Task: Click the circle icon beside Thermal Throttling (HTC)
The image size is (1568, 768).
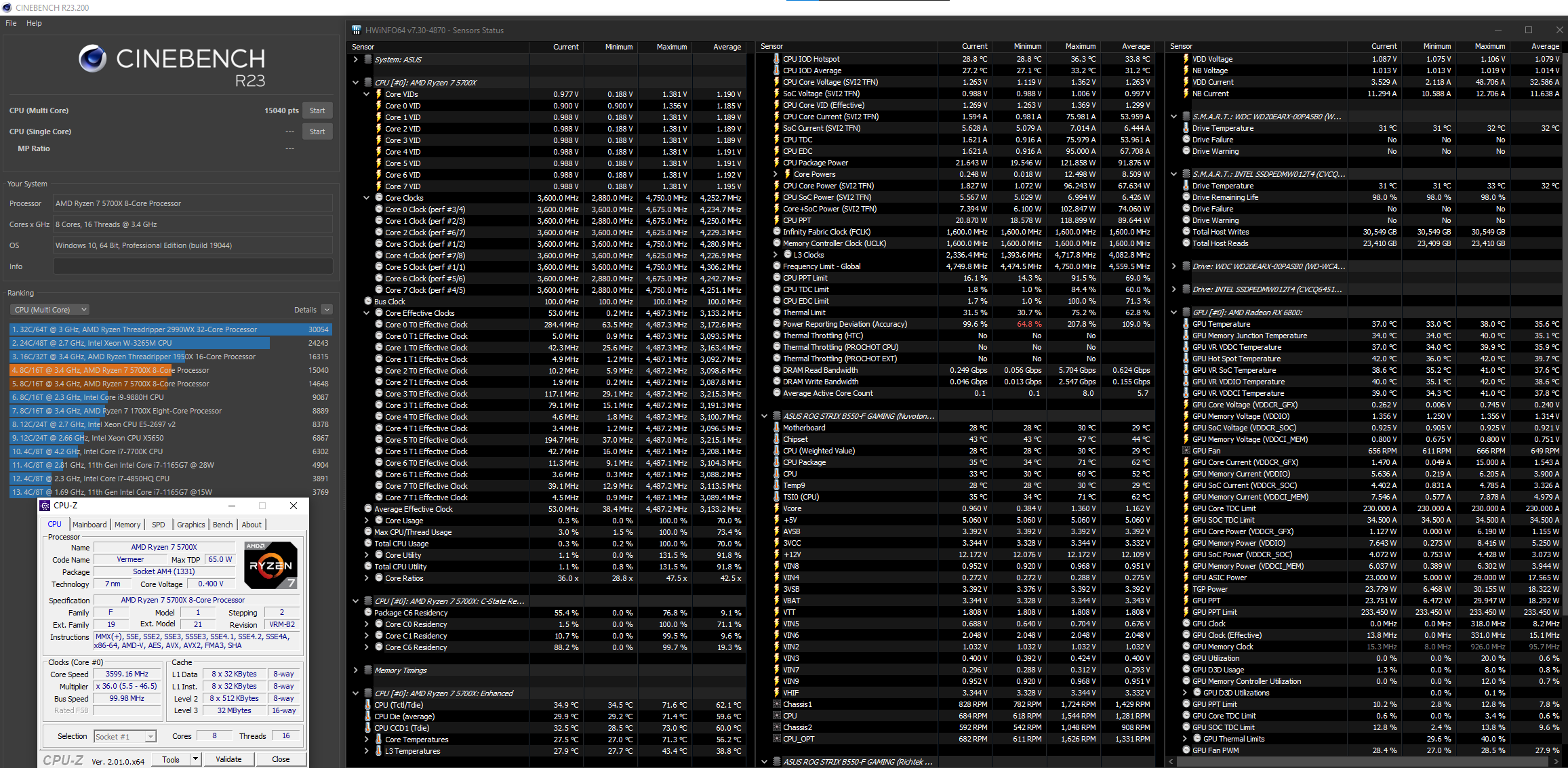Action: coord(777,336)
